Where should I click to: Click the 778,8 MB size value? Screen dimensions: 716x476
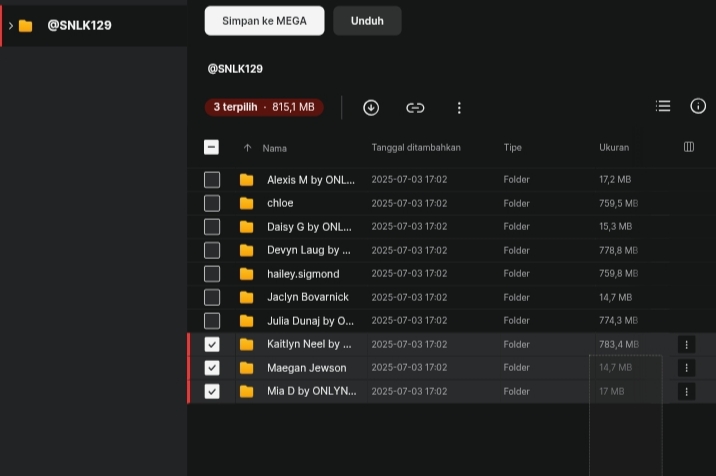coord(618,250)
